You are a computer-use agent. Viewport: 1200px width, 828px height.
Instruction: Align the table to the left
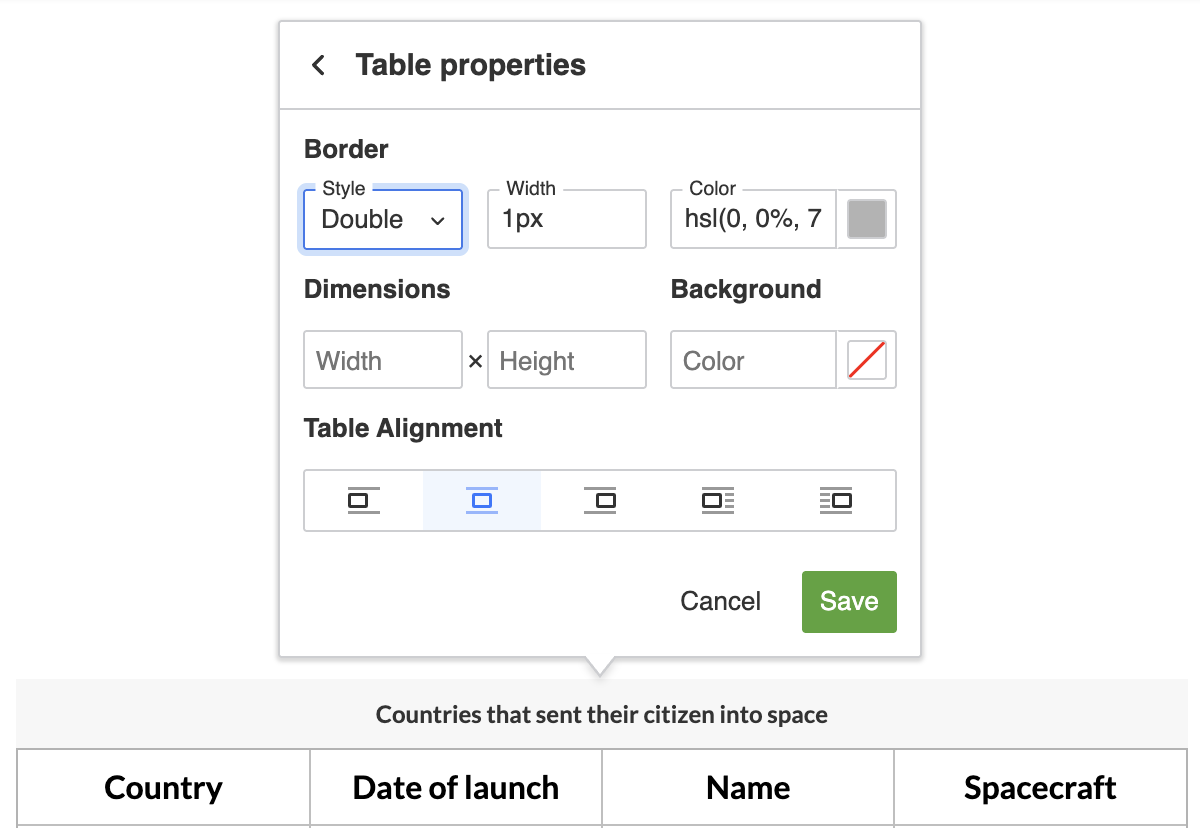click(363, 500)
